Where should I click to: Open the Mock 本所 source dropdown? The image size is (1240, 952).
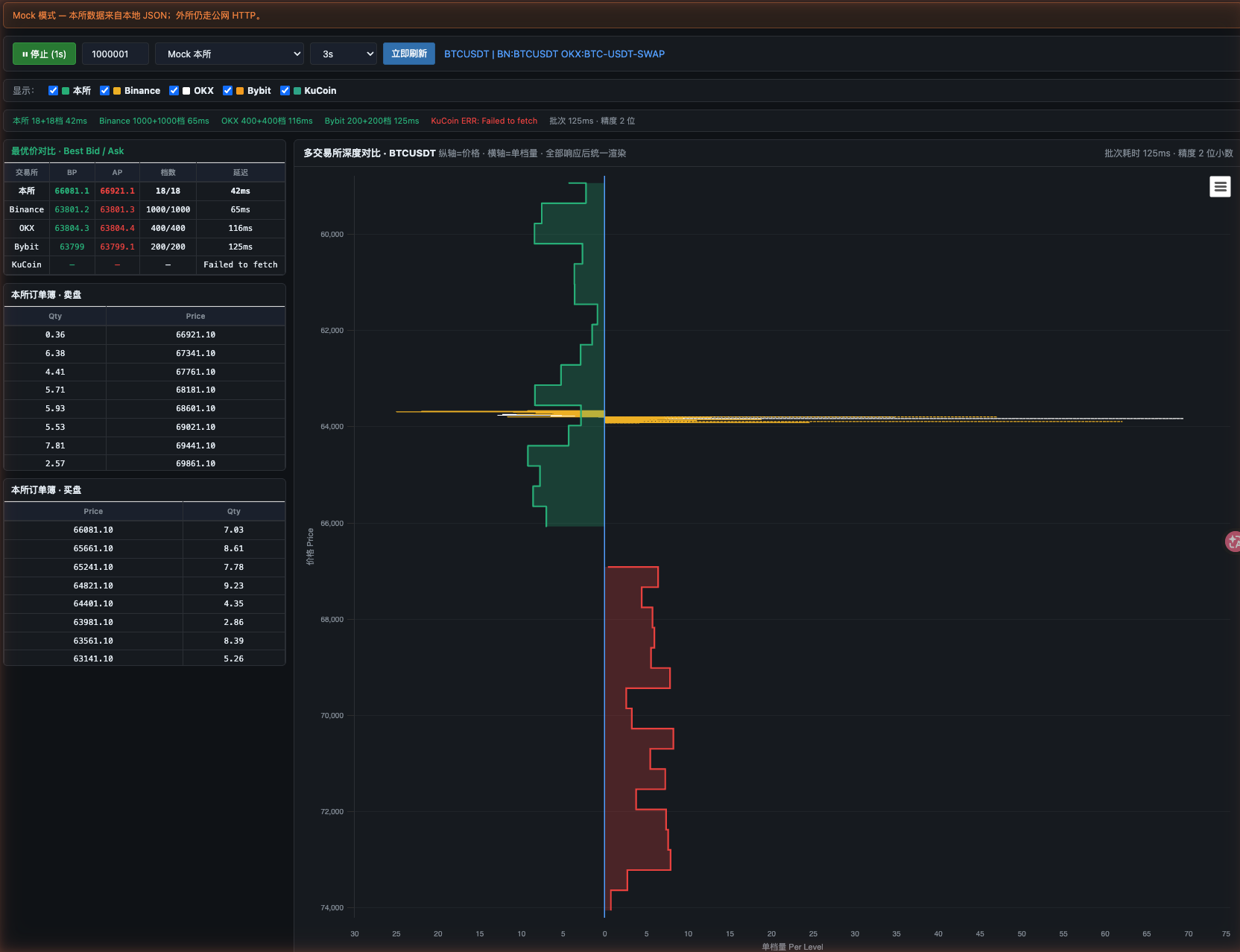230,54
